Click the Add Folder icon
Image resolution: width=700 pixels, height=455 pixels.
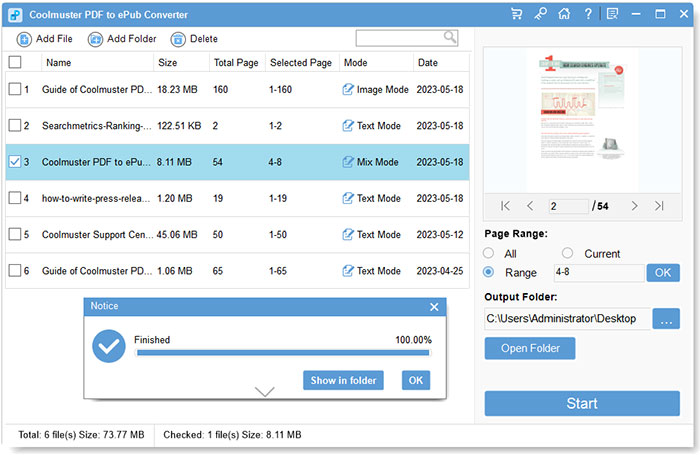[95, 39]
